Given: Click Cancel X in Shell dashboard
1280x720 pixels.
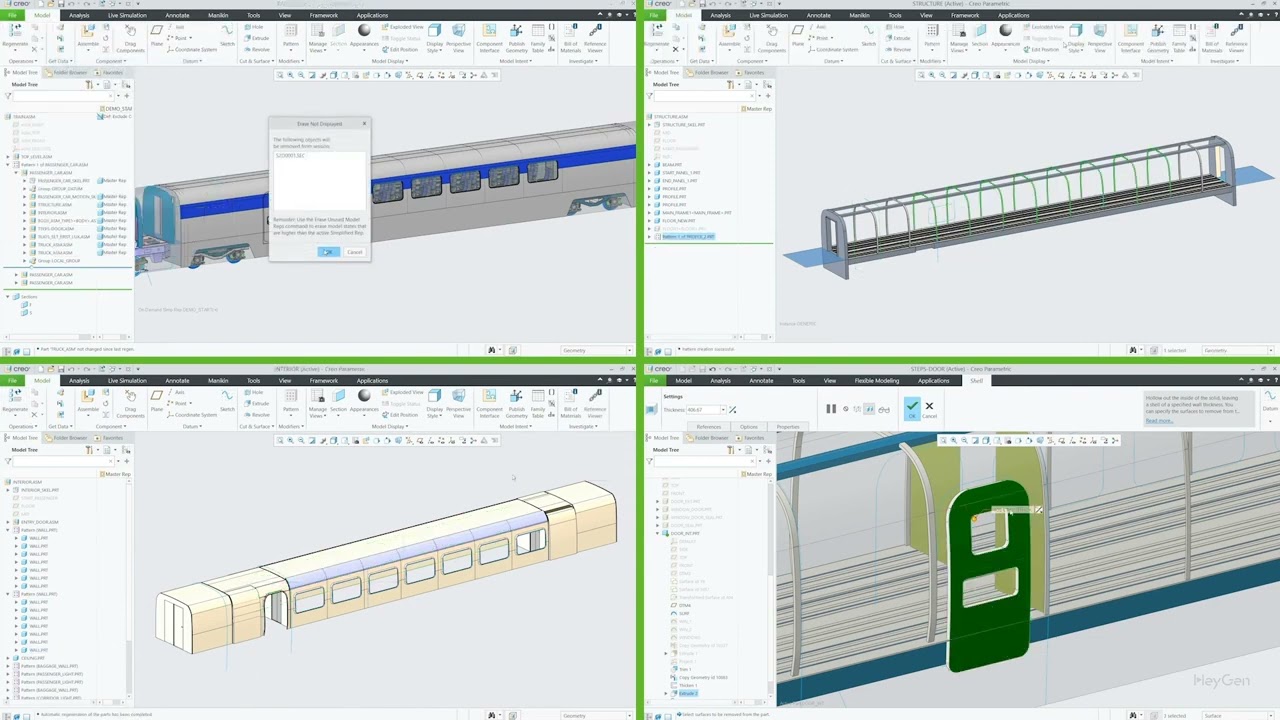Looking at the screenshot, I should pyautogui.click(x=929, y=408).
